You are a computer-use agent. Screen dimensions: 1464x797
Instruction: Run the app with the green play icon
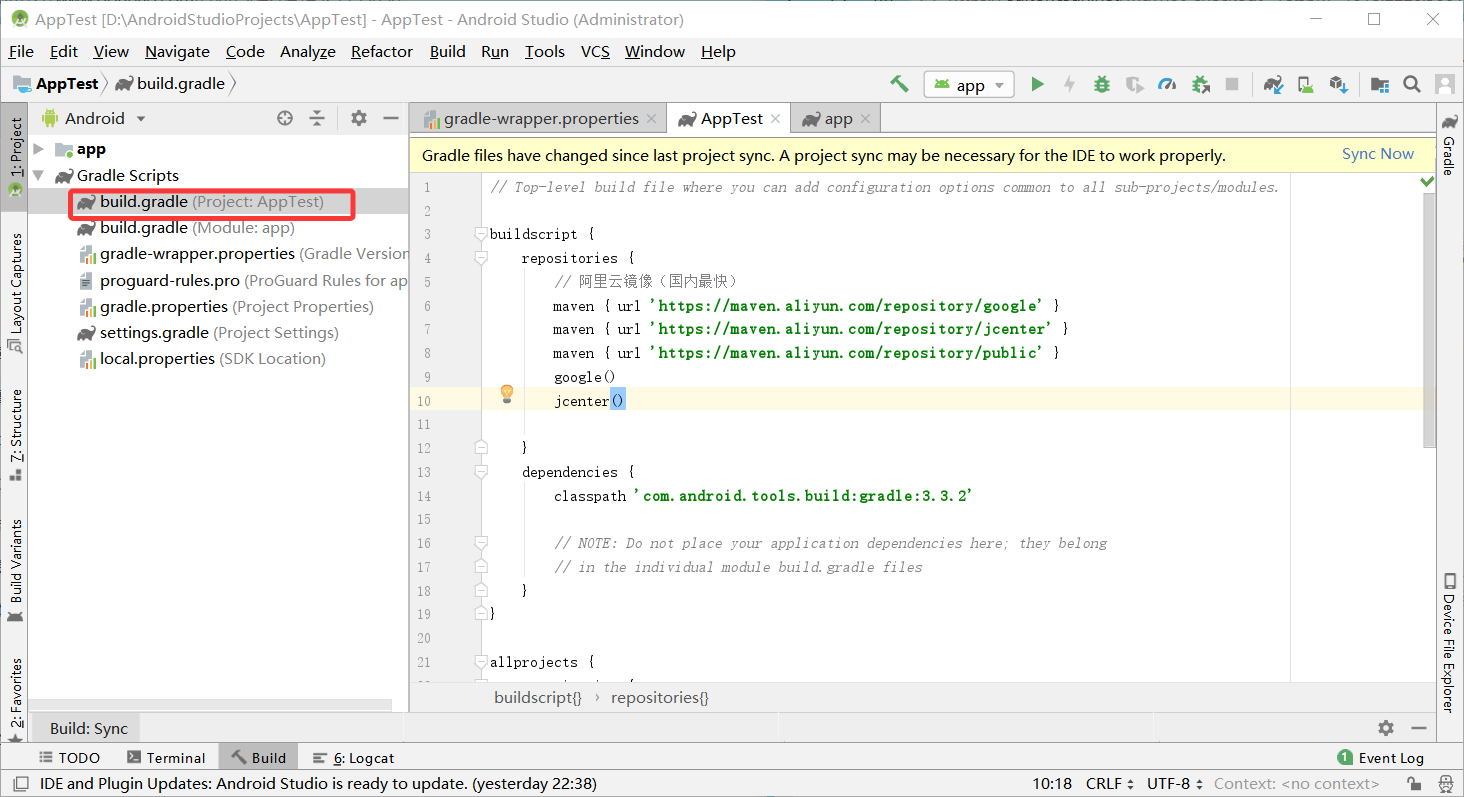[1037, 84]
